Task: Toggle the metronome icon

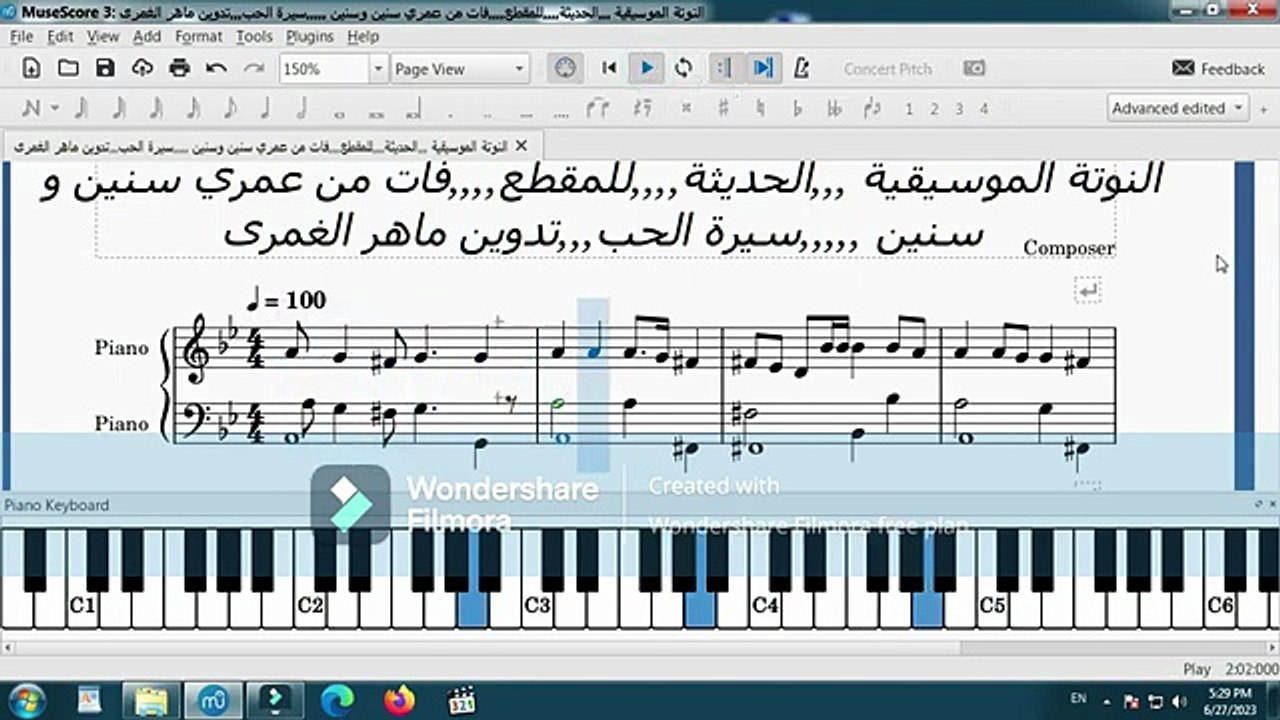Action: click(801, 68)
